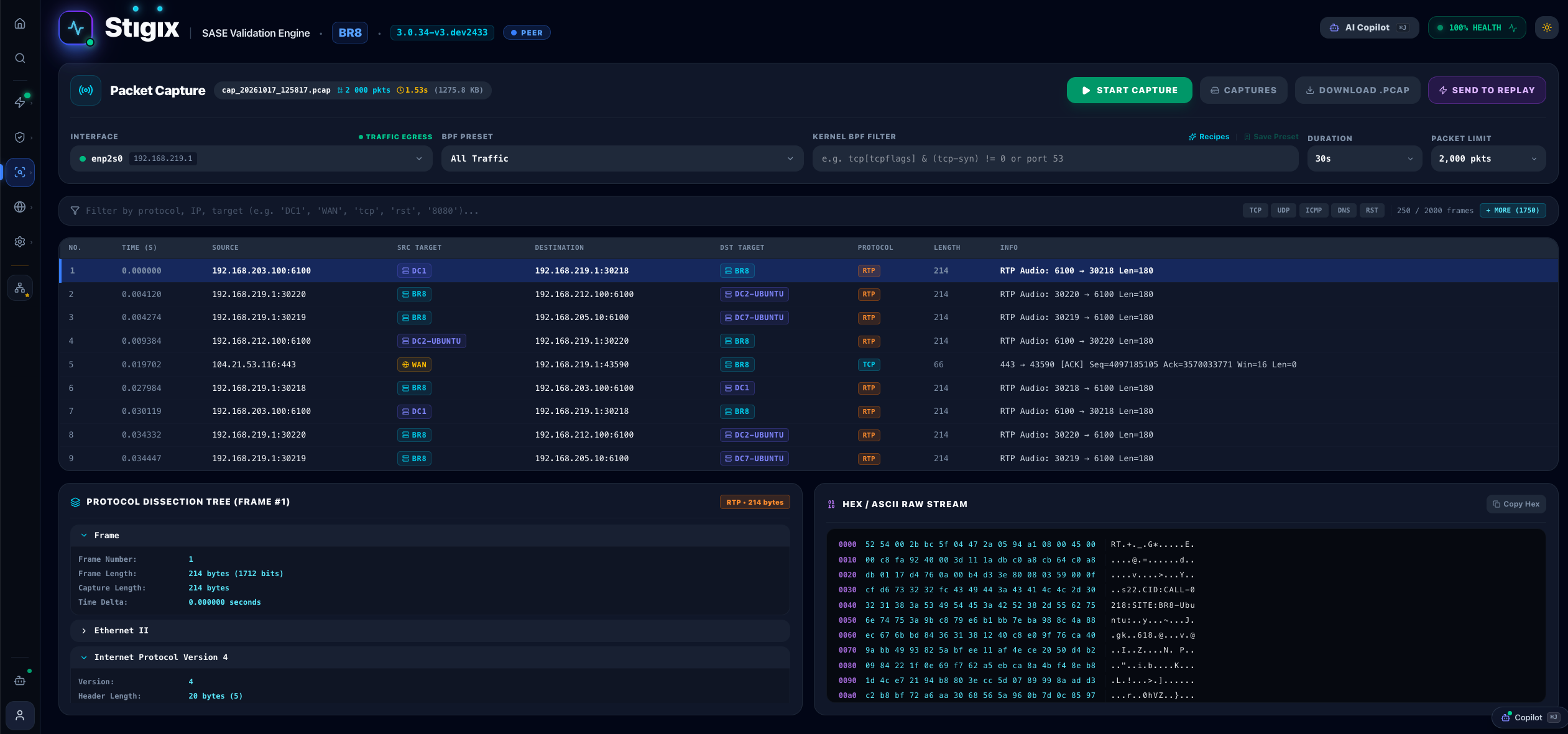
Task: Open the search sidebar icon
Action: tap(20, 58)
